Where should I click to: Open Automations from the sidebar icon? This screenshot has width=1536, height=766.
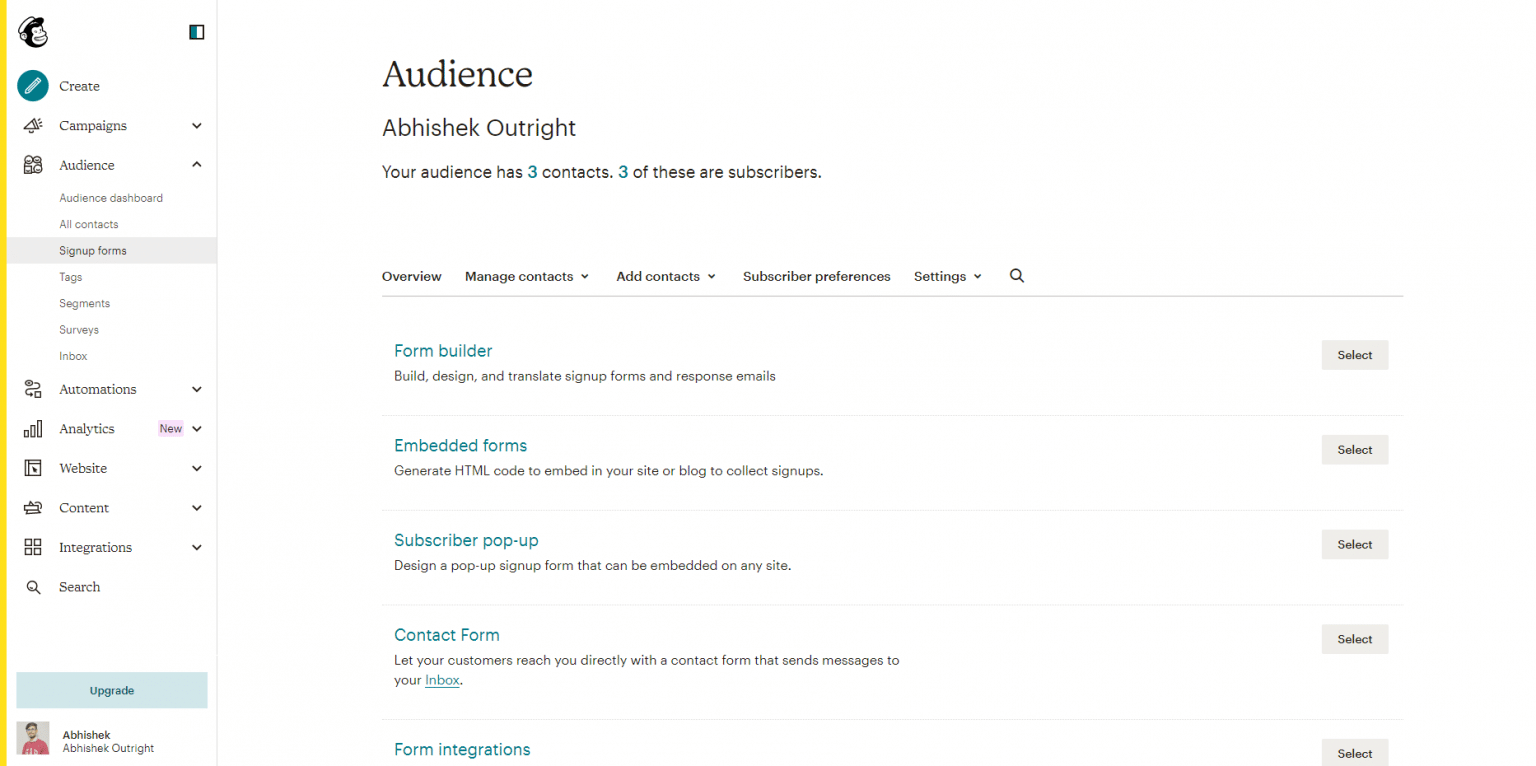[33, 389]
